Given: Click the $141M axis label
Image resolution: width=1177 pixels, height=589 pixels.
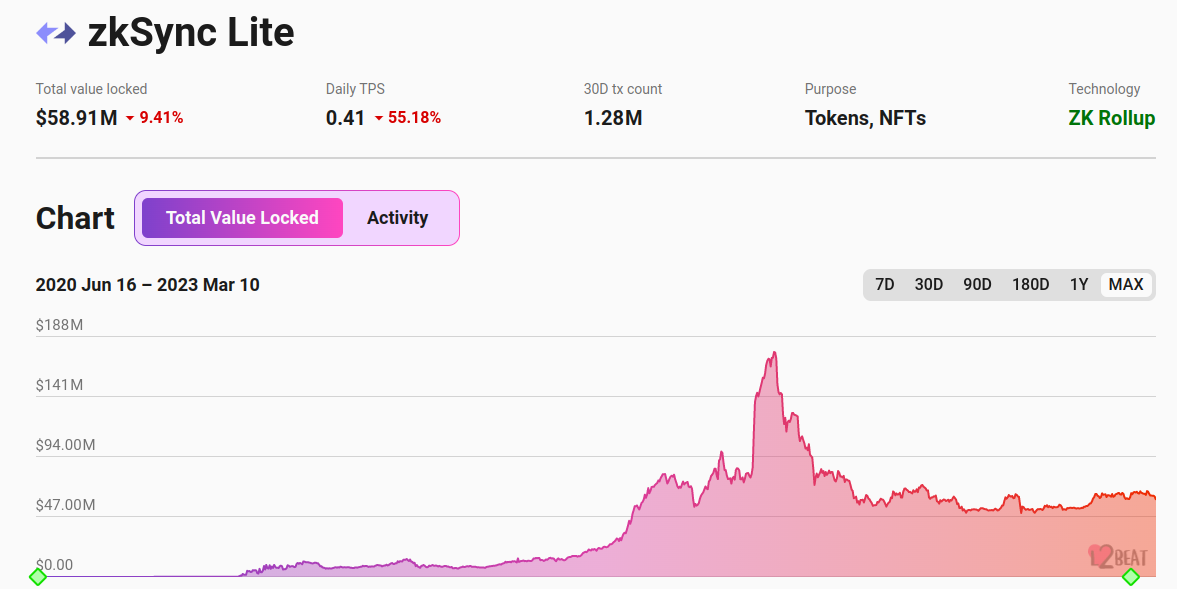Looking at the screenshot, I should tap(59, 385).
